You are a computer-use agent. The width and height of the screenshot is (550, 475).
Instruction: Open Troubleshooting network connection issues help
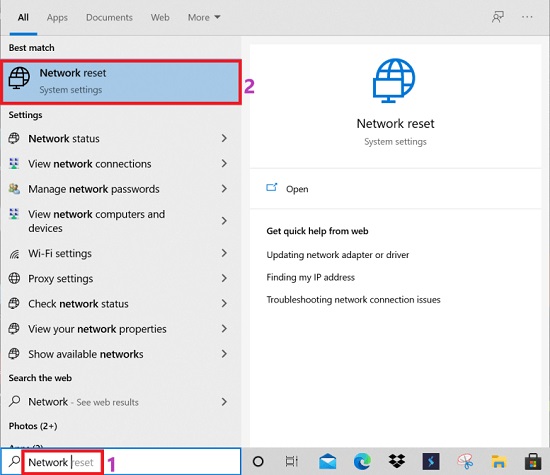pos(353,300)
